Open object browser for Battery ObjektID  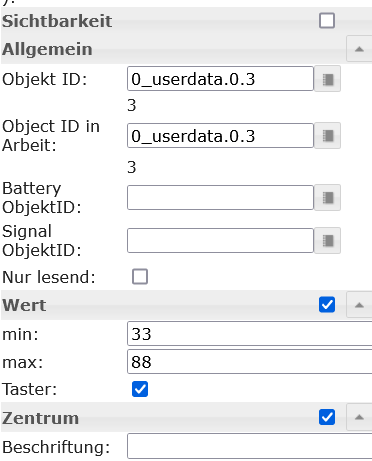pos(327,198)
